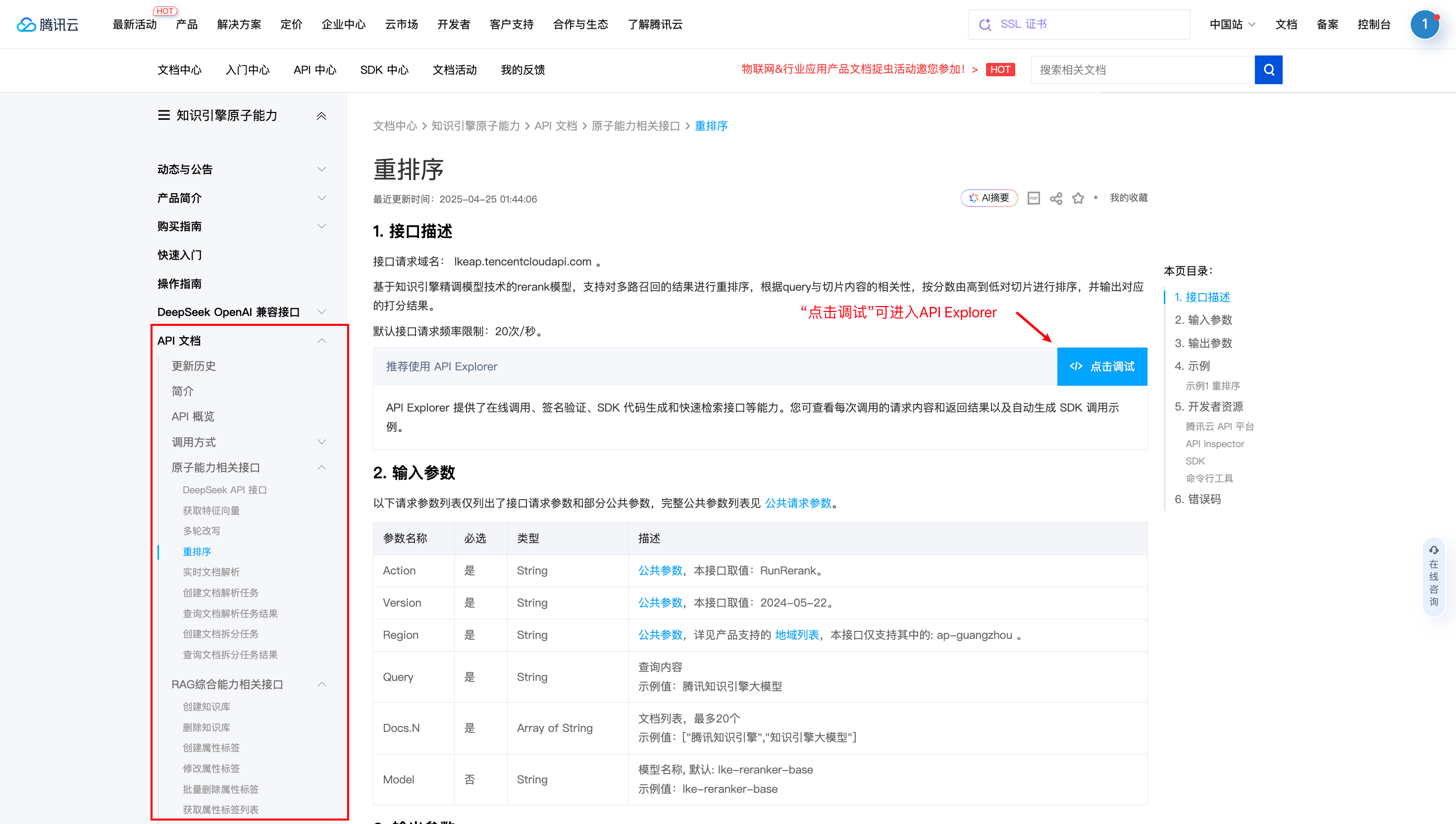Jump to 6. 错误码 in page TOC

click(1197, 499)
